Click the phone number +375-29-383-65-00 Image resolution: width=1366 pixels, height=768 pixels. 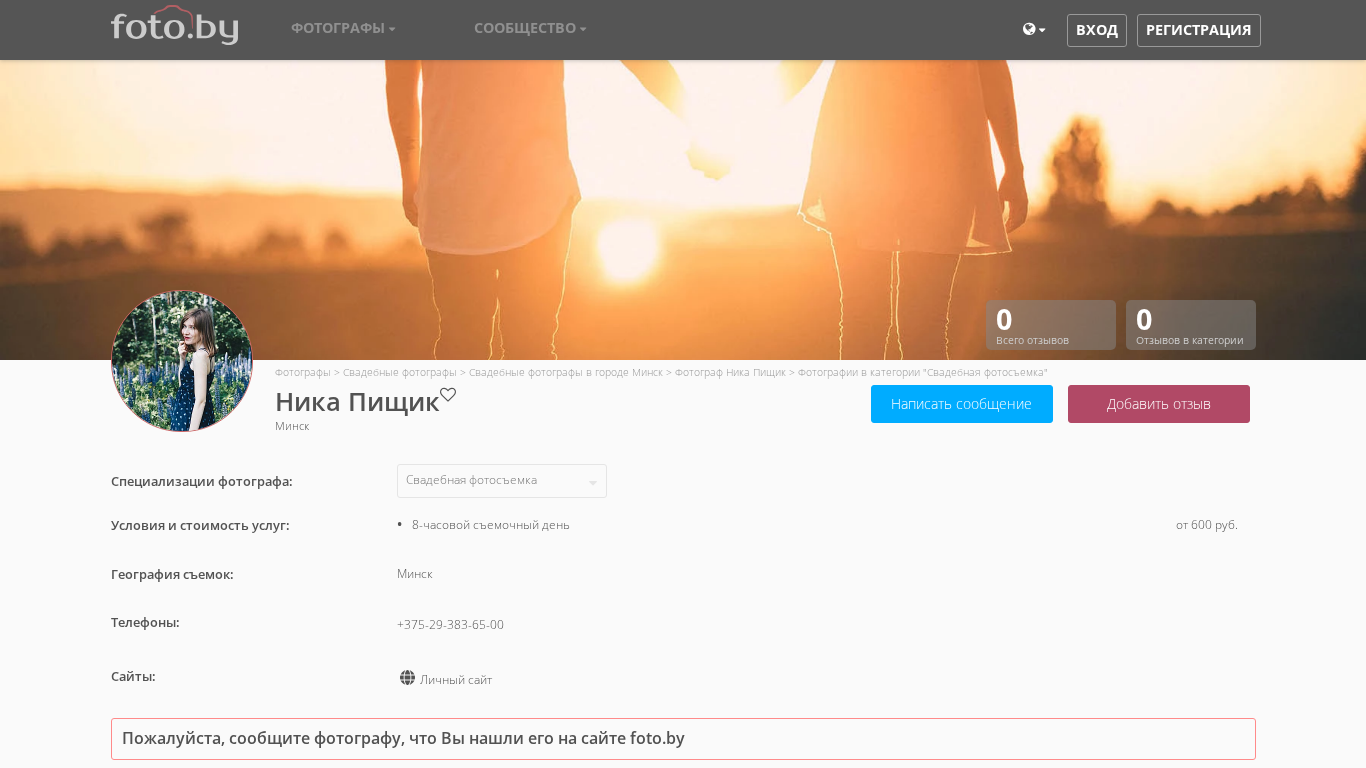click(450, 625)
